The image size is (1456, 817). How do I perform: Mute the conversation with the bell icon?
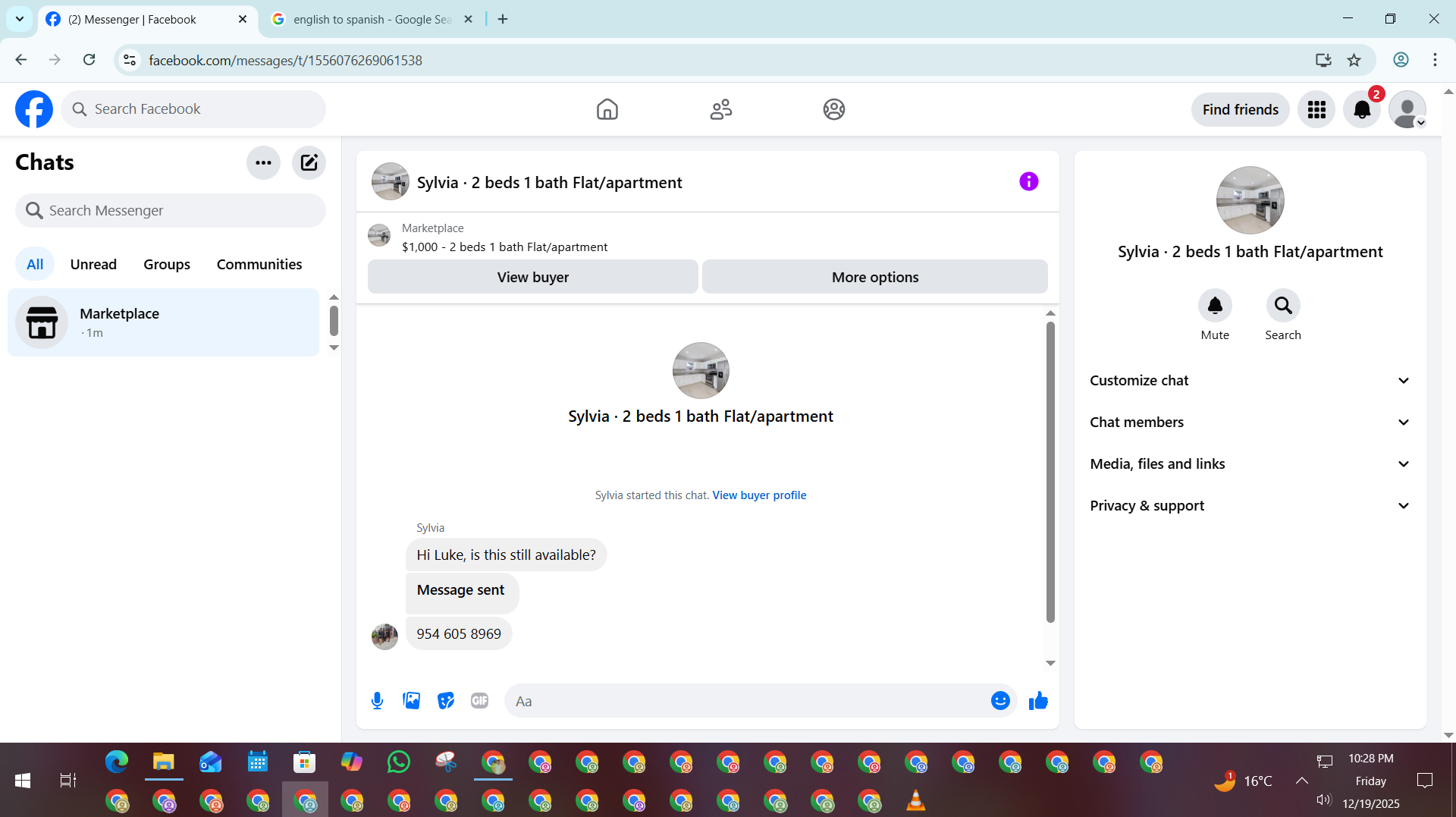pos(1215,306)
